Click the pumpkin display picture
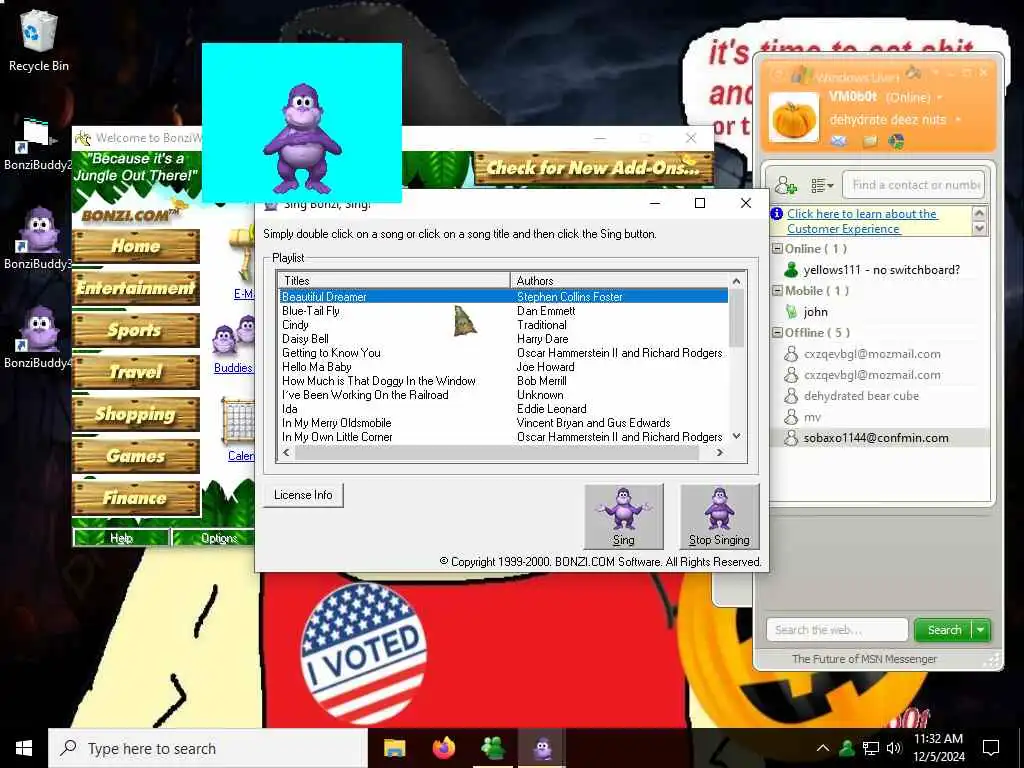This screenshot has height=768, width=1024. point(793,118)
